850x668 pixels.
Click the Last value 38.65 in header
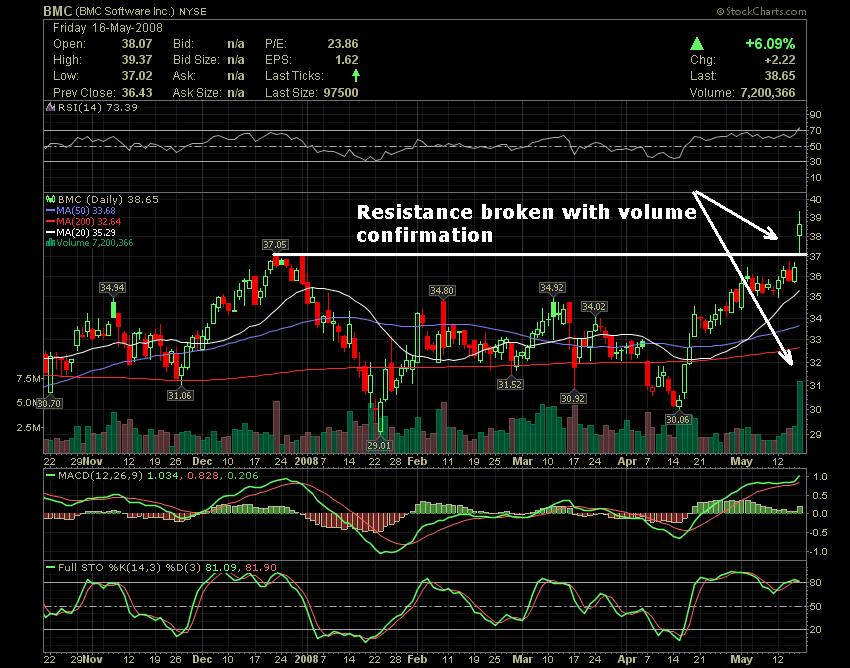pyautogui.click(x=780, y=75)
